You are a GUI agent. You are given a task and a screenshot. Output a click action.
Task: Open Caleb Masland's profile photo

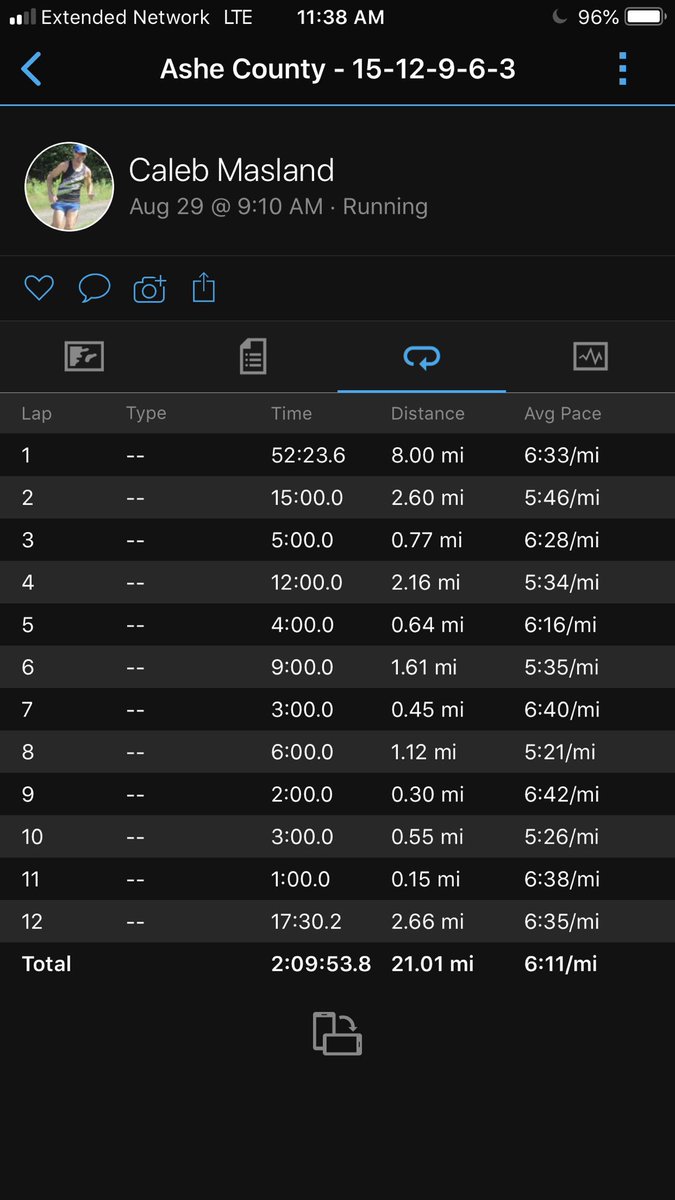[x=69, y=187]
